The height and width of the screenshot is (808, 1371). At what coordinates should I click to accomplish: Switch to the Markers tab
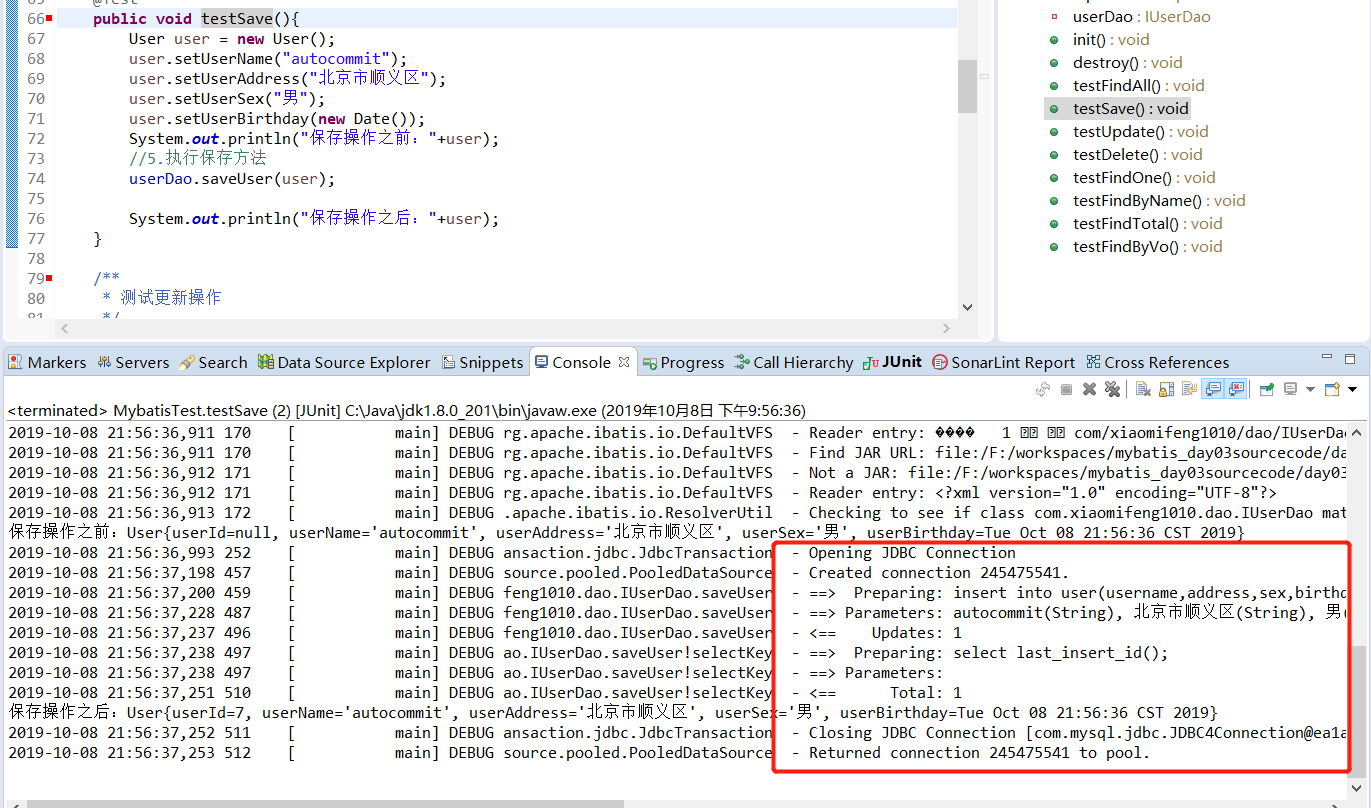(47, 362)
